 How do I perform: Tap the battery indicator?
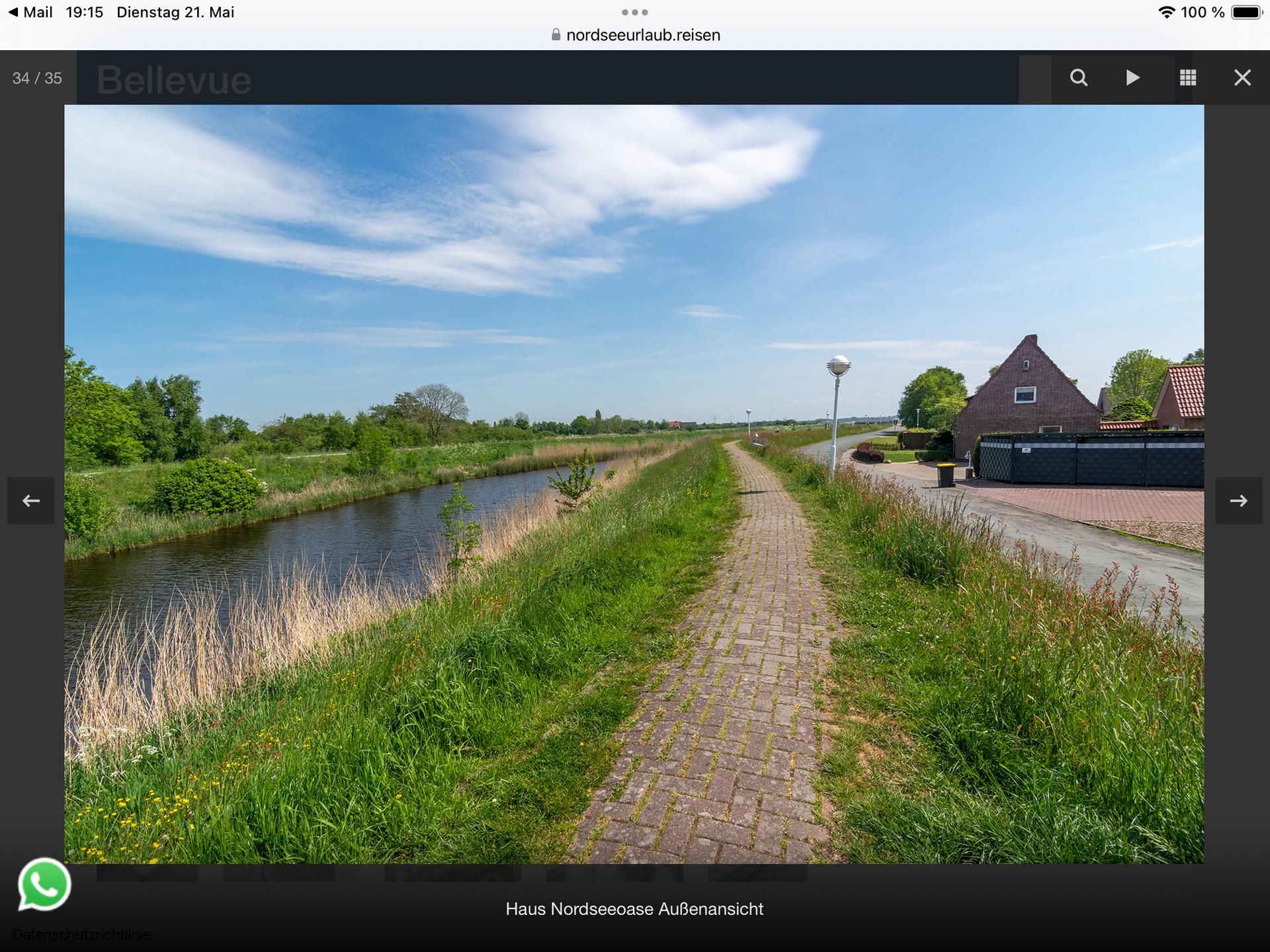point(1247,13)
